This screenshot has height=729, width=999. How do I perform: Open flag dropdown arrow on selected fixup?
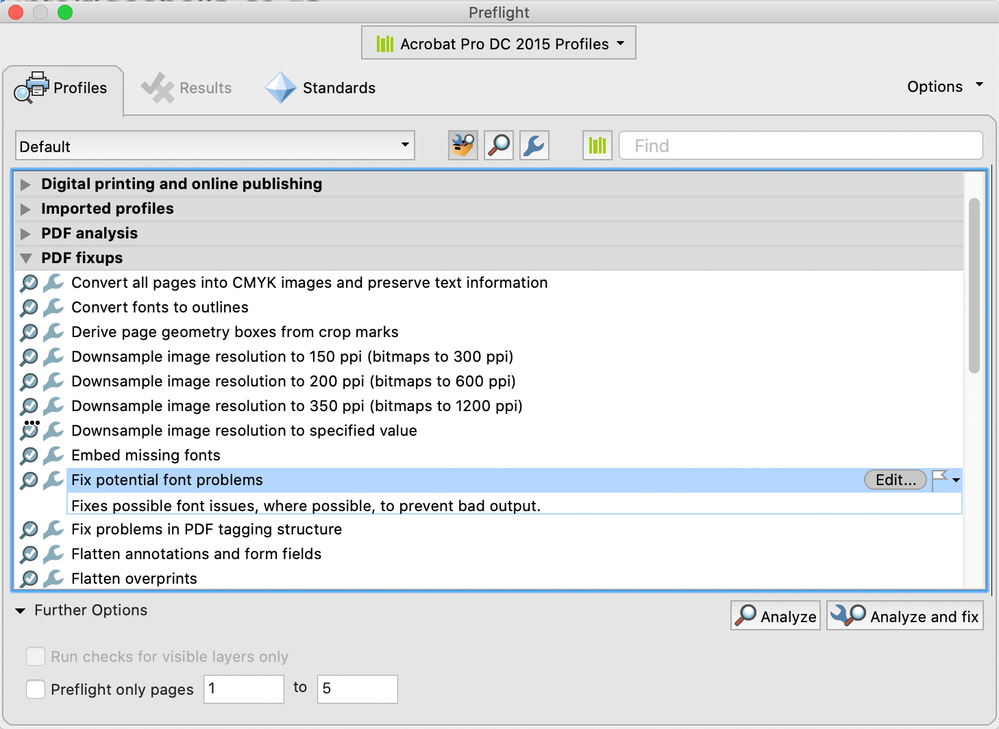[x=956, y=480]
